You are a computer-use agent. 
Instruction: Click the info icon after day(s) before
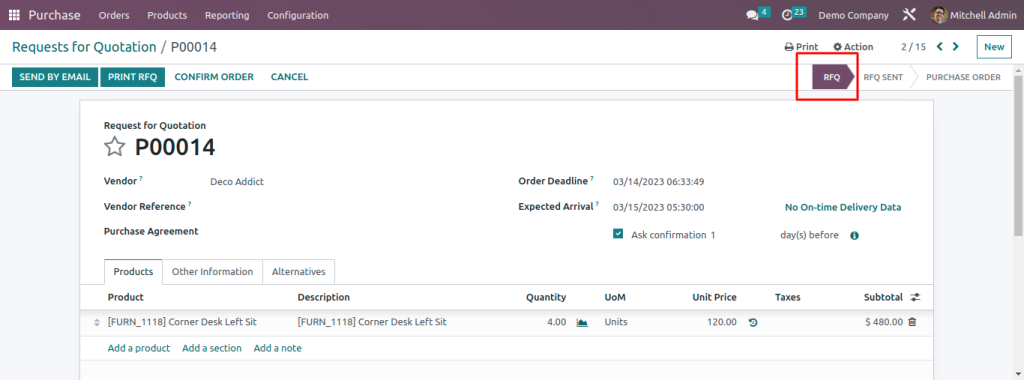[x=854, y=236]
